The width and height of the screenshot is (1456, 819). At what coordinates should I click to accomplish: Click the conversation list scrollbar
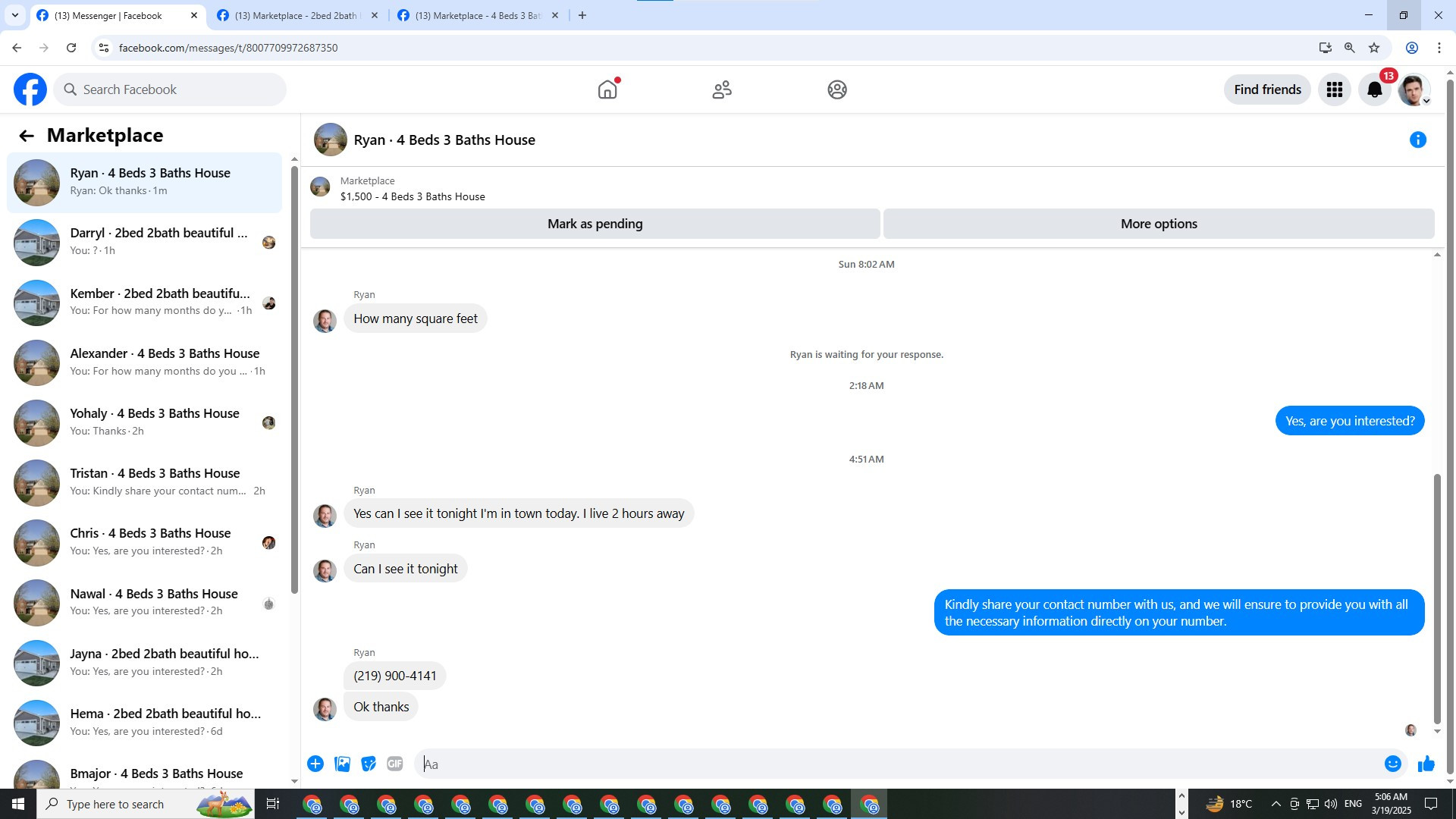point(294,379)
